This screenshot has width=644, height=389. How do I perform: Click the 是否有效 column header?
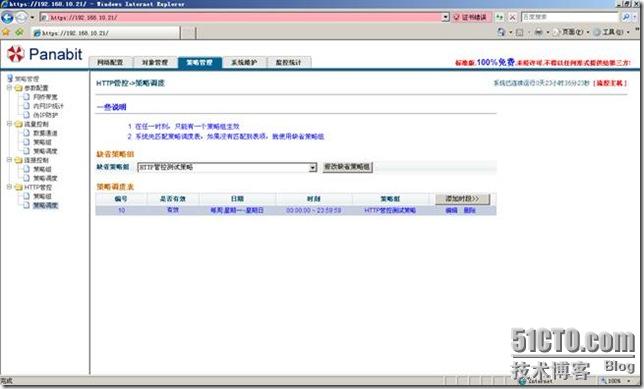[x=173, y=199]
